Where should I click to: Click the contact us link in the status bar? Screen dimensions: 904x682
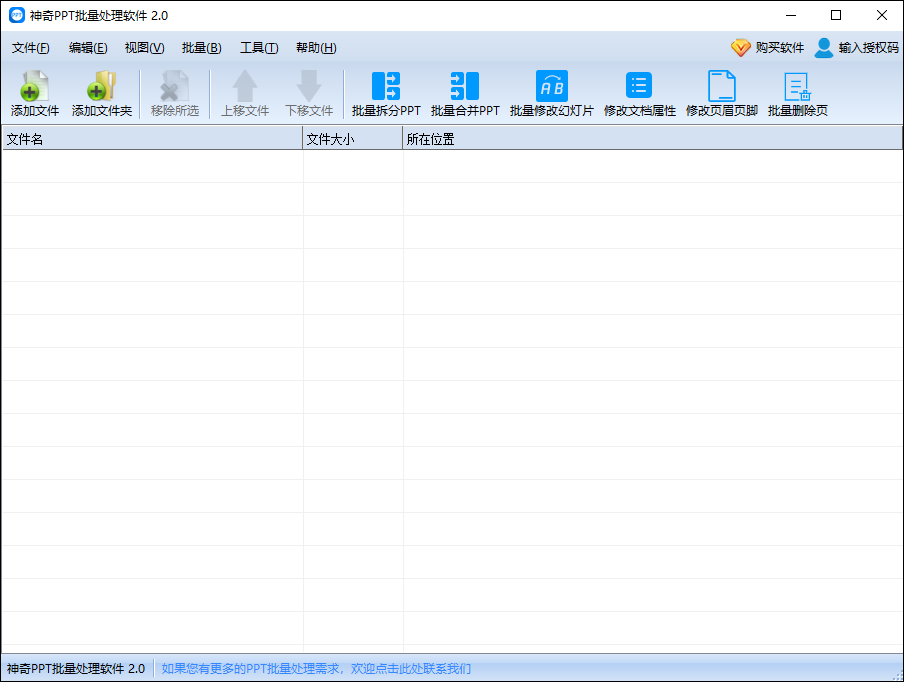316,668
